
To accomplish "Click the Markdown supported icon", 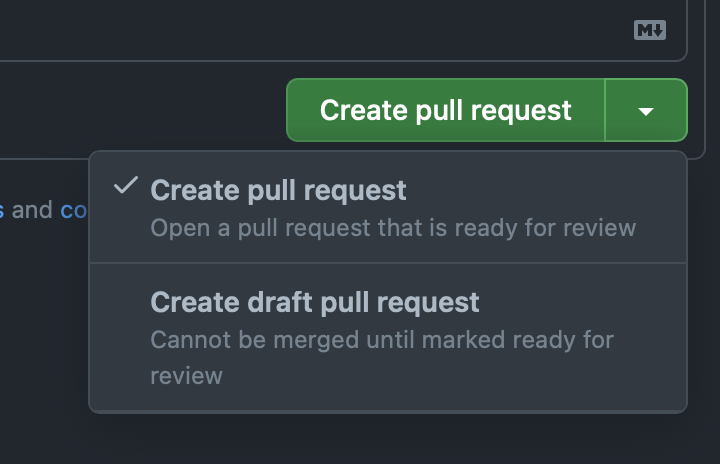I will (650, 30).
